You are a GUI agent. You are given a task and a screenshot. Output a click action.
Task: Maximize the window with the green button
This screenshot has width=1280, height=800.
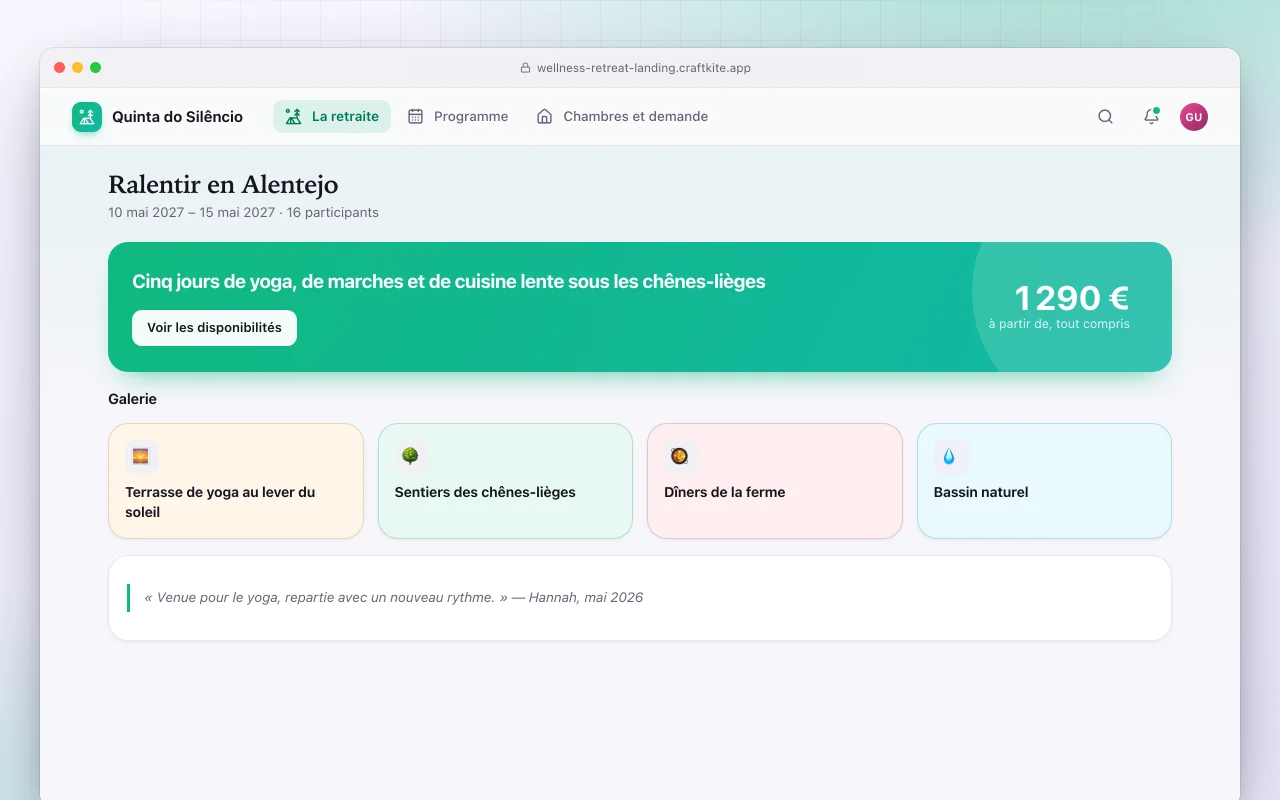[x=96, y=68]
